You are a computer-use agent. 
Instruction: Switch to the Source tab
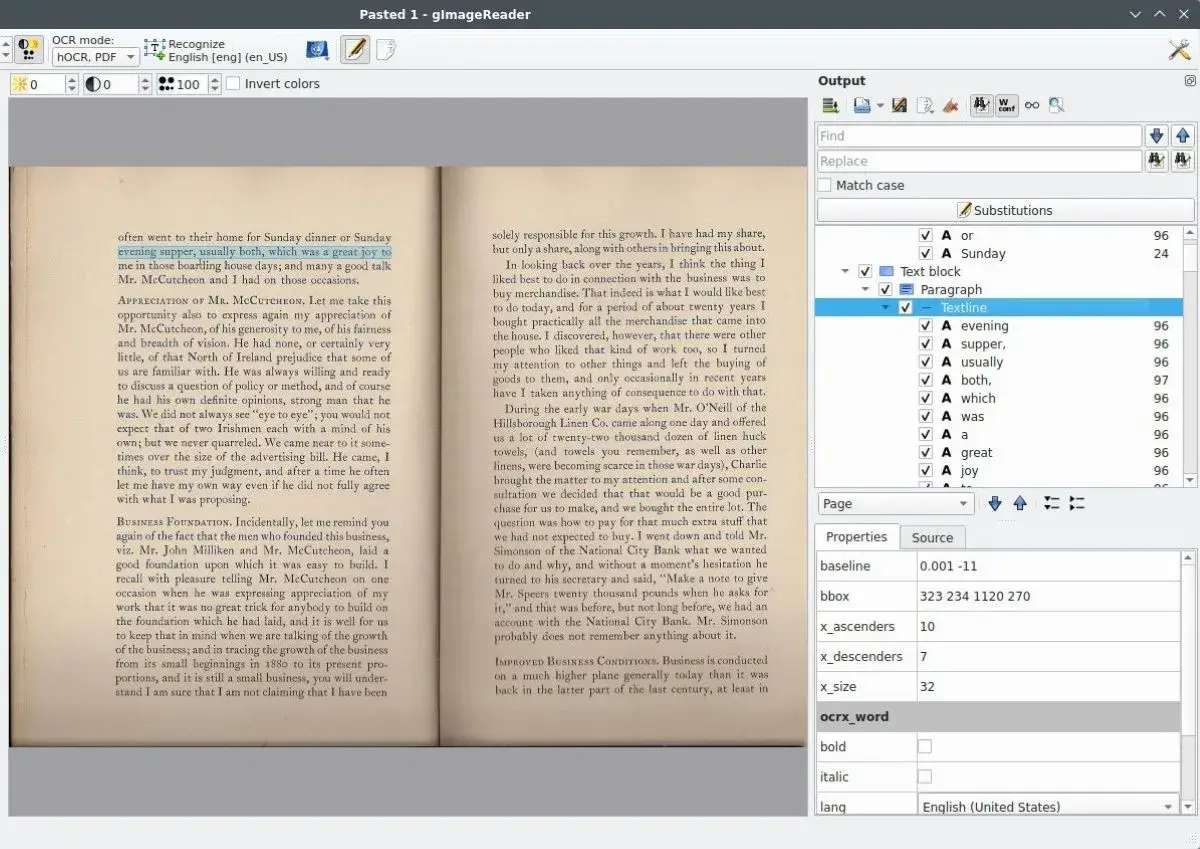[932, 537]
